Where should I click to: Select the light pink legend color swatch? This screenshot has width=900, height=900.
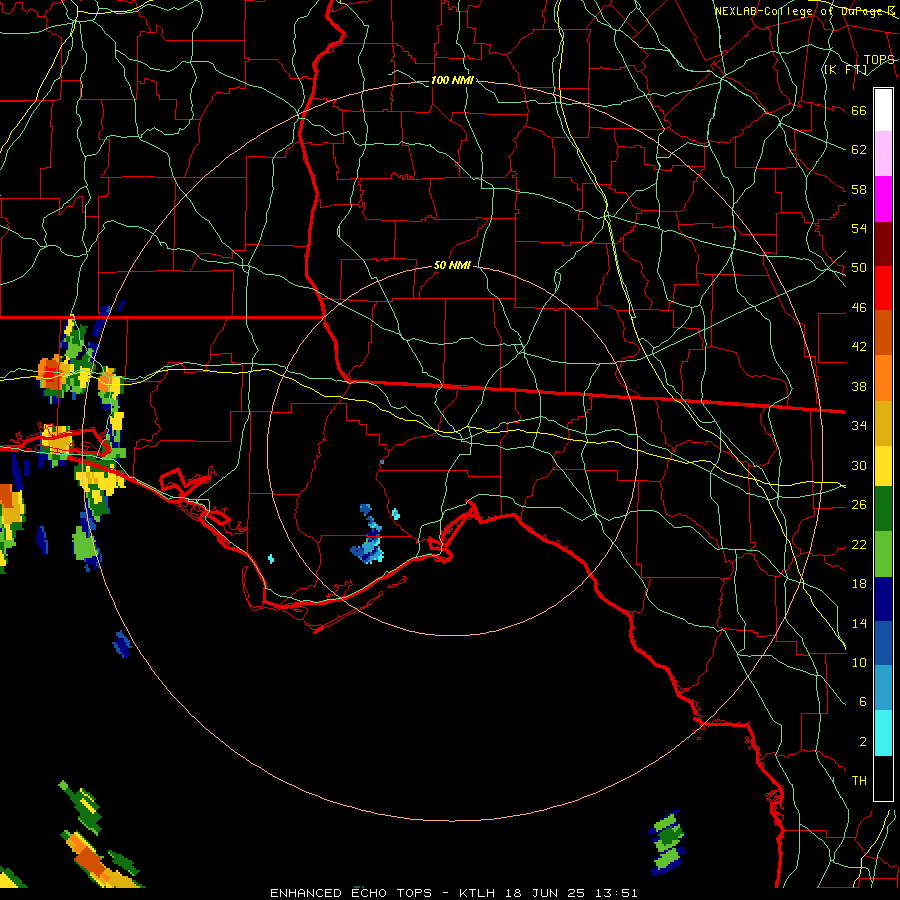pyautogui.click(x=883, y=154)
